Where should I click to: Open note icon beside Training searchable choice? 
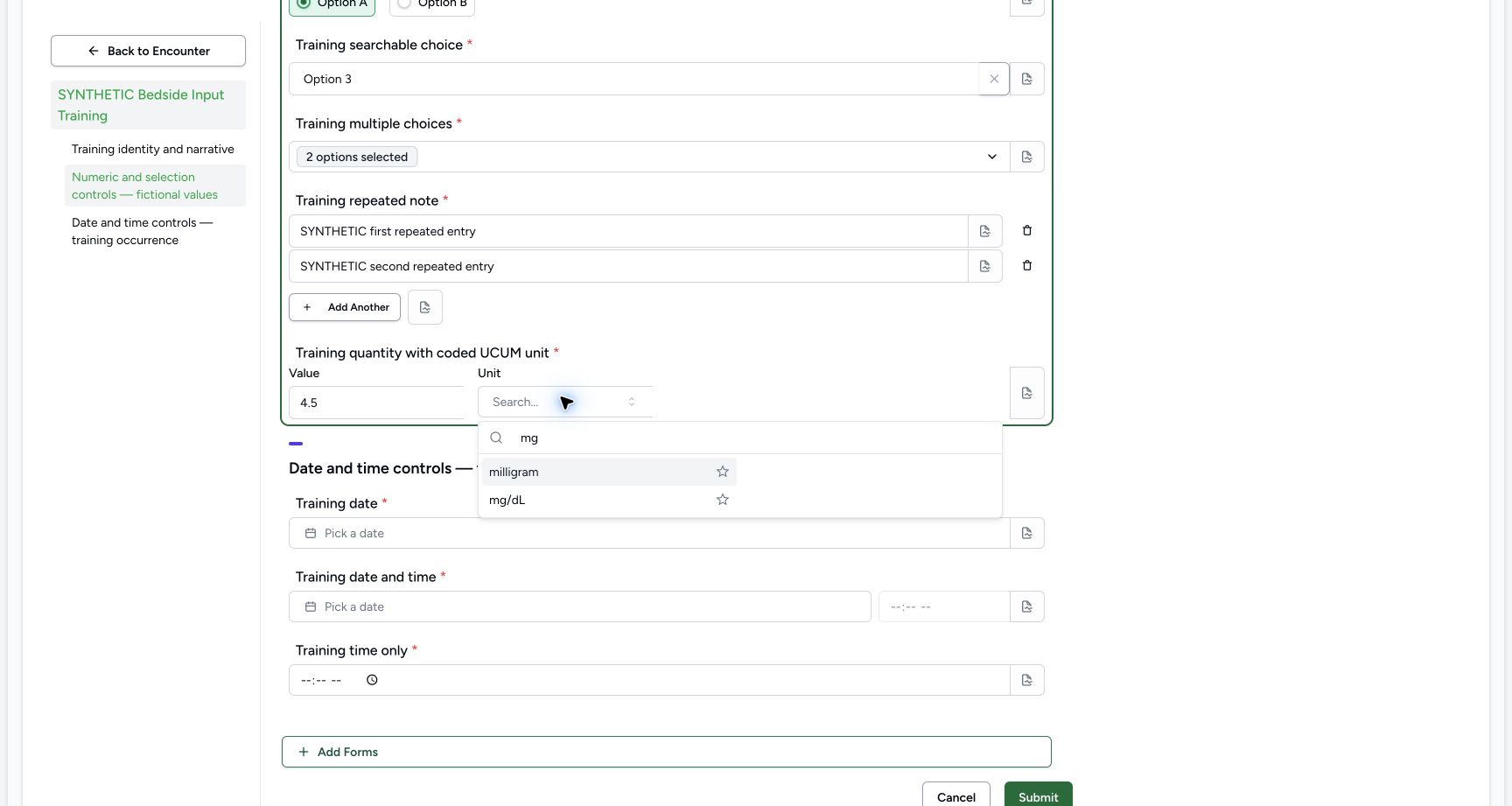(x=1027, y=79)
